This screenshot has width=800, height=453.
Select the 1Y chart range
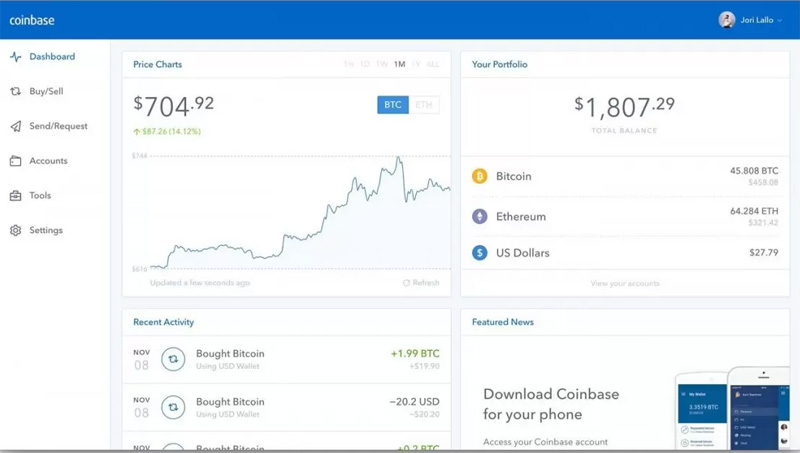tap(416, 64)
